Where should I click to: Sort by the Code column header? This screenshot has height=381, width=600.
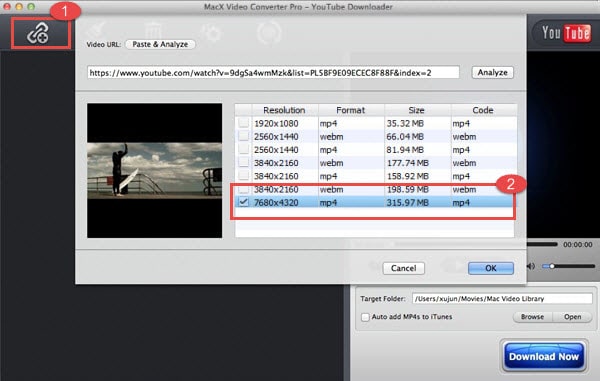pos(483,110)
